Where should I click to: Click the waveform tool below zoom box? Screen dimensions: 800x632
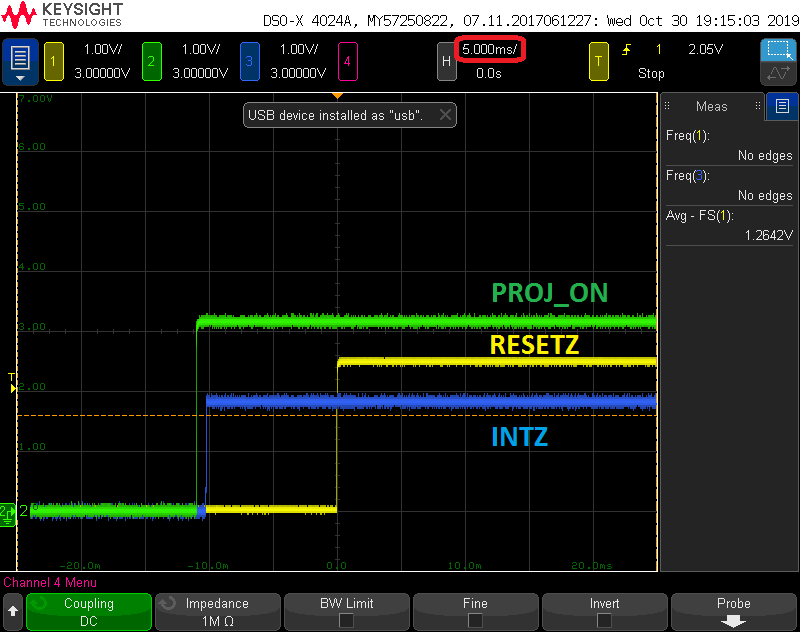coord(779,73)
